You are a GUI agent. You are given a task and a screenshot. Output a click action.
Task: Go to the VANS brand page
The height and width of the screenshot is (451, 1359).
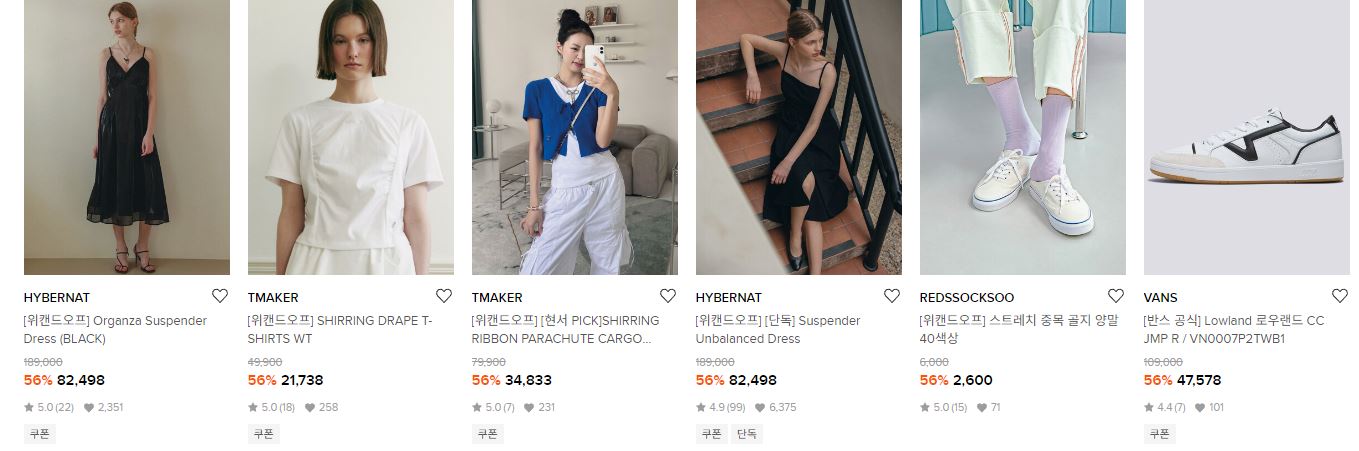coord(1161,298)
